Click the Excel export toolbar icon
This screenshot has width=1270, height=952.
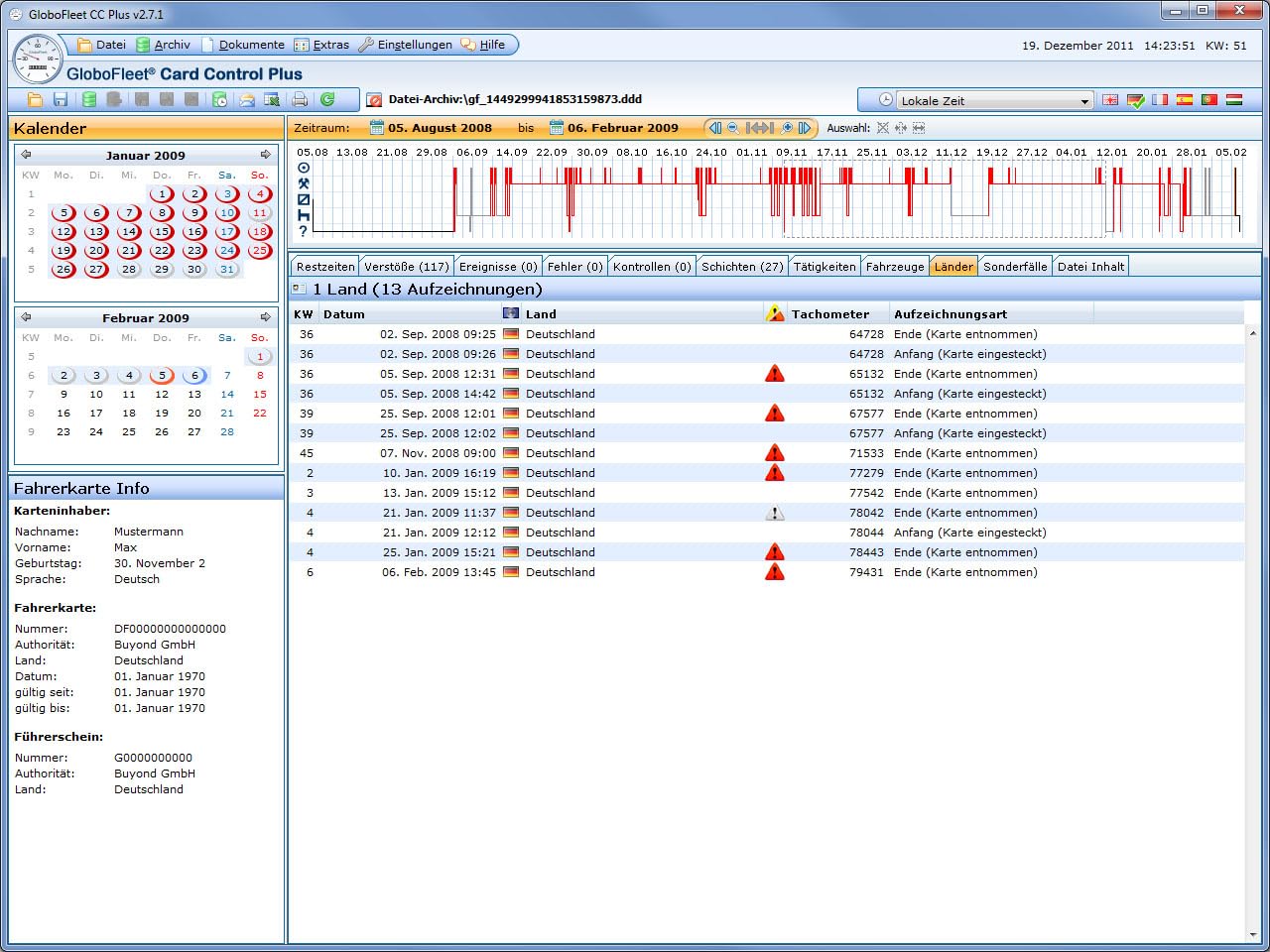click(271, 100)
